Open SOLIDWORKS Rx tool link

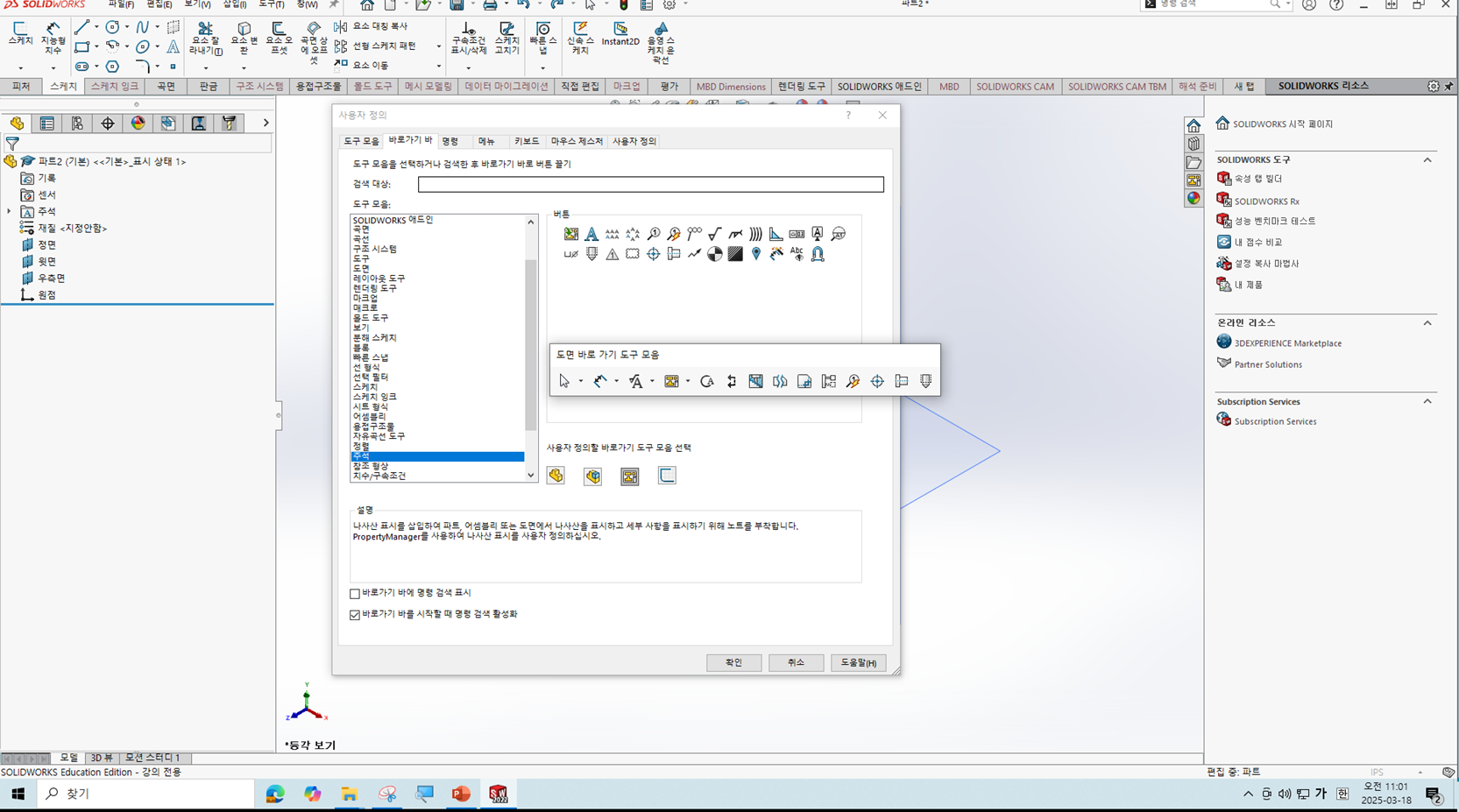(1266, 201)
